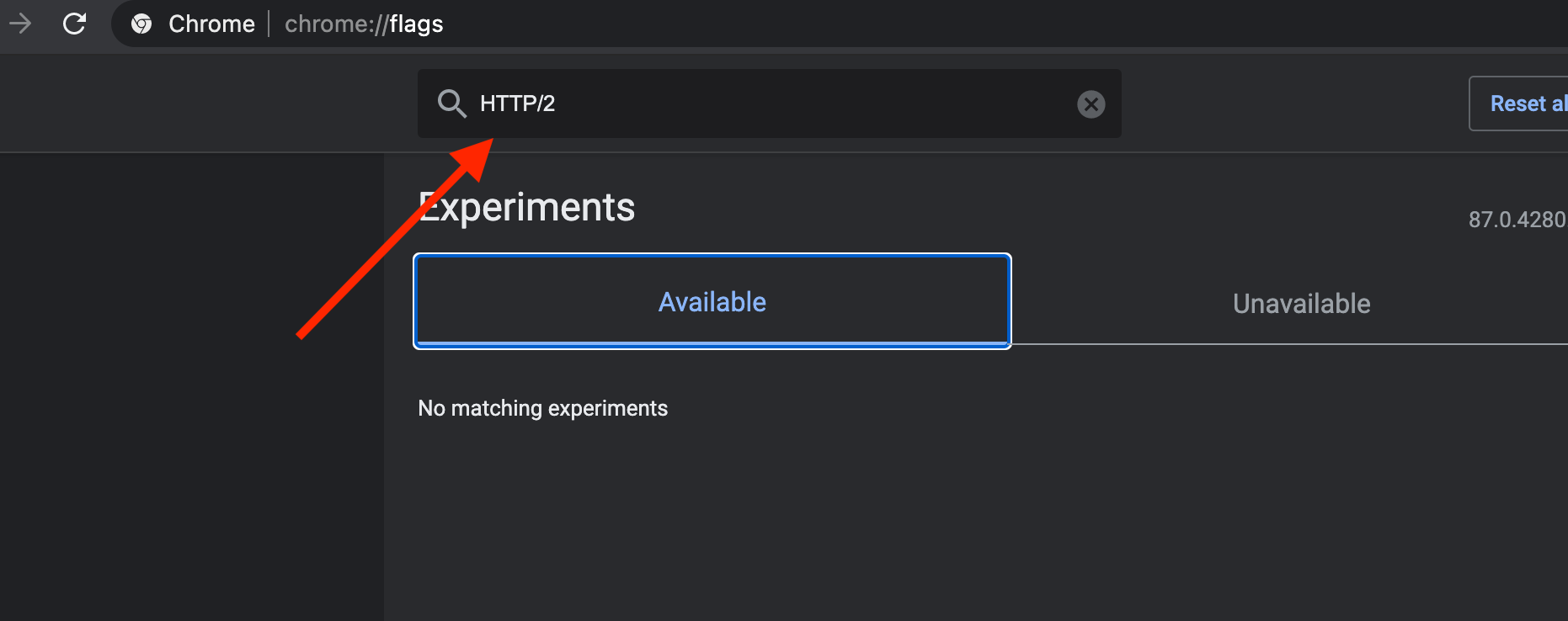This screenshot has width=1568, height=621.
Task: Focus the HTTP/2 search flags field
Action: pos(758,103)
